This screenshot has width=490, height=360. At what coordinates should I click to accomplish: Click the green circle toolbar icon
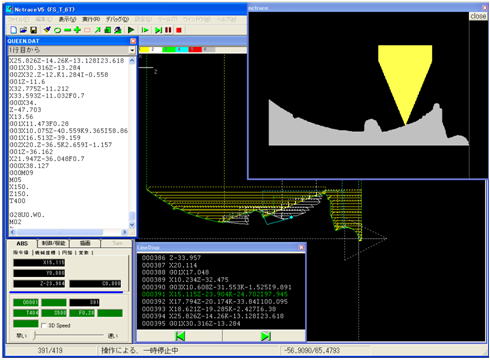(57, 30)
